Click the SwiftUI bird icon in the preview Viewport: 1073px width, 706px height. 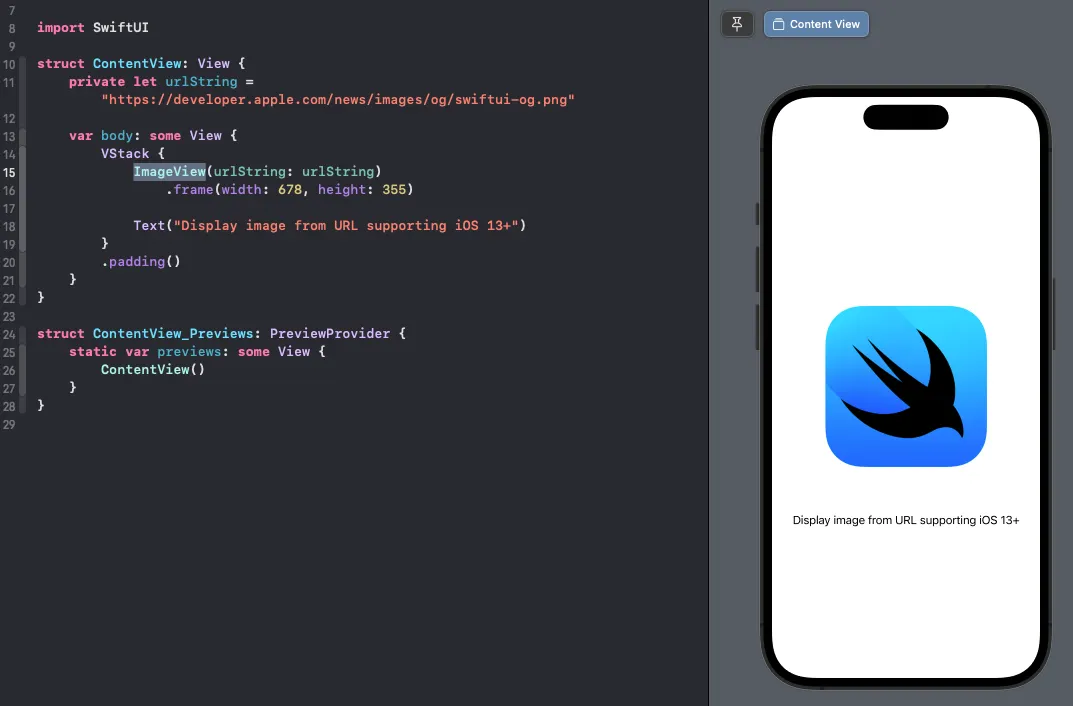[x=906, y=386]
